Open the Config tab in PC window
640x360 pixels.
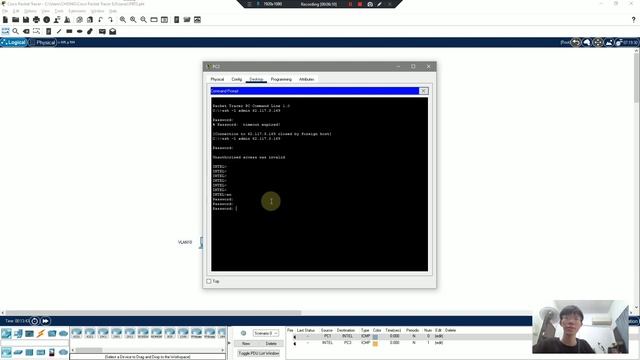pos(237,79)
